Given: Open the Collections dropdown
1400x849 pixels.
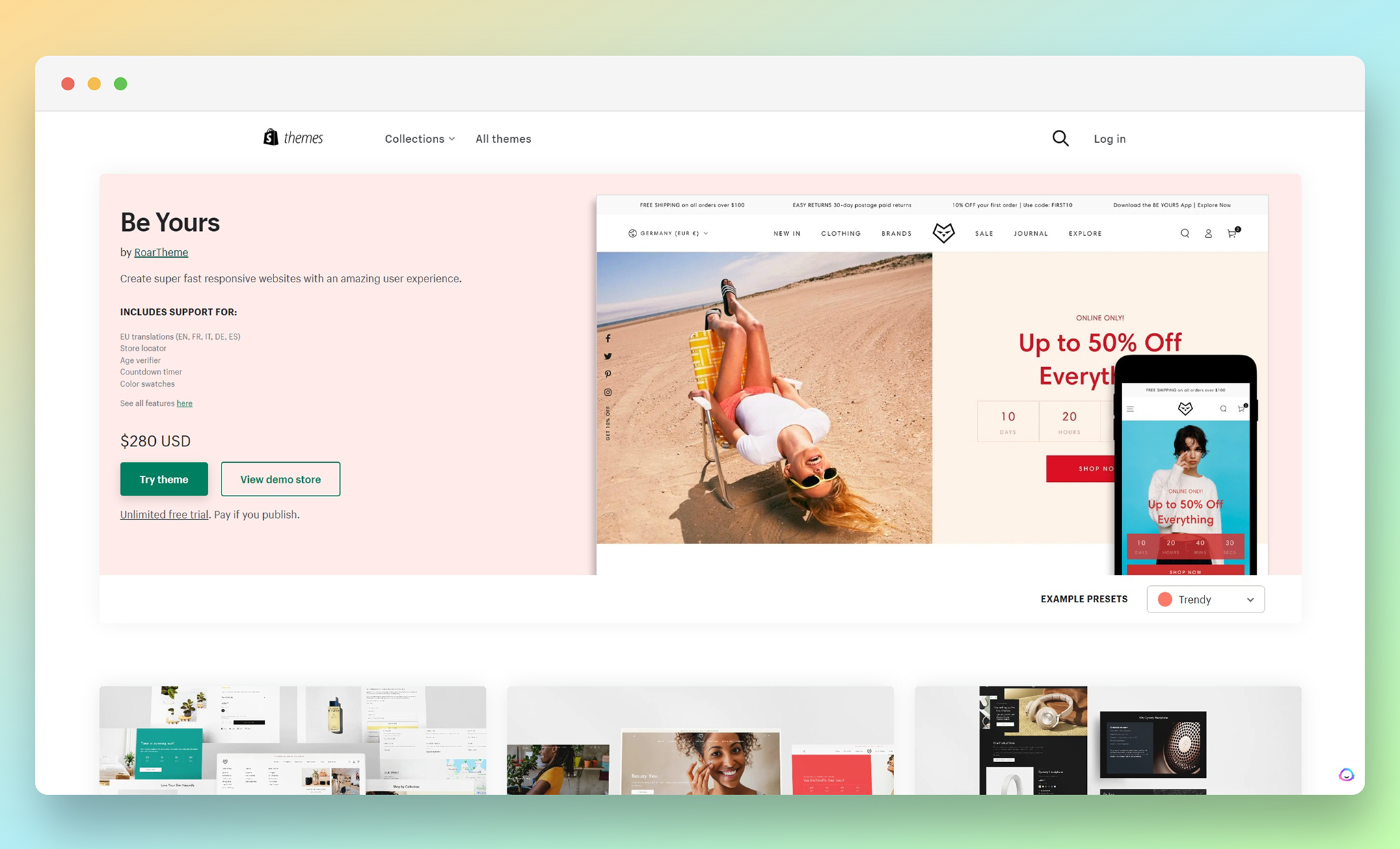Looking at the screenshot, I should (x=418, y=138).
